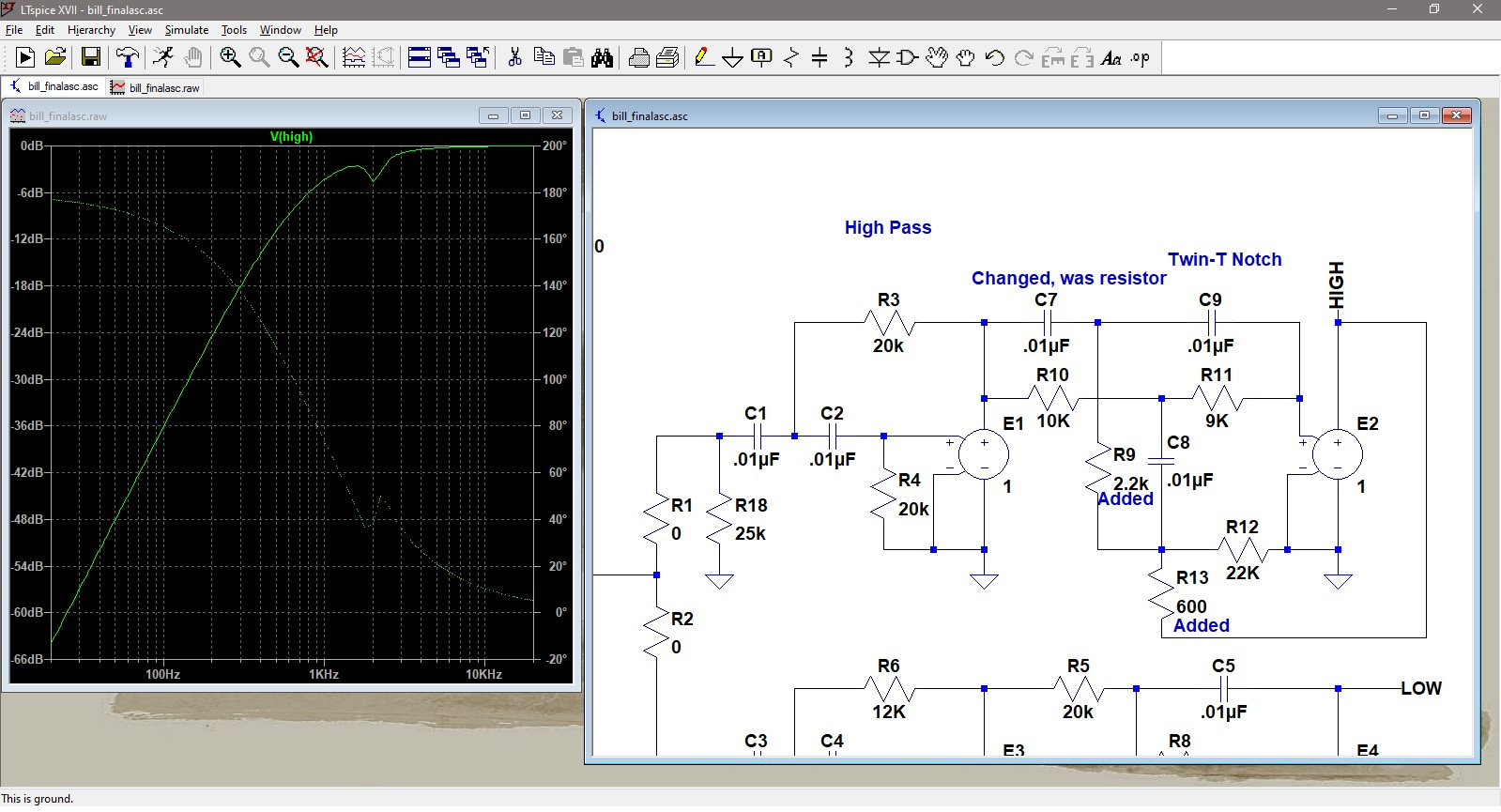Click the Halt simulation hand icon
Viewport: 1501px width, 812px height.
click(193, 58)
